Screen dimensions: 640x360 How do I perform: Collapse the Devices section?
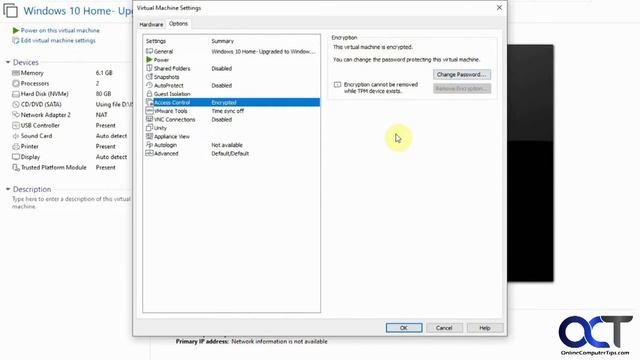[x=8, y=62]
